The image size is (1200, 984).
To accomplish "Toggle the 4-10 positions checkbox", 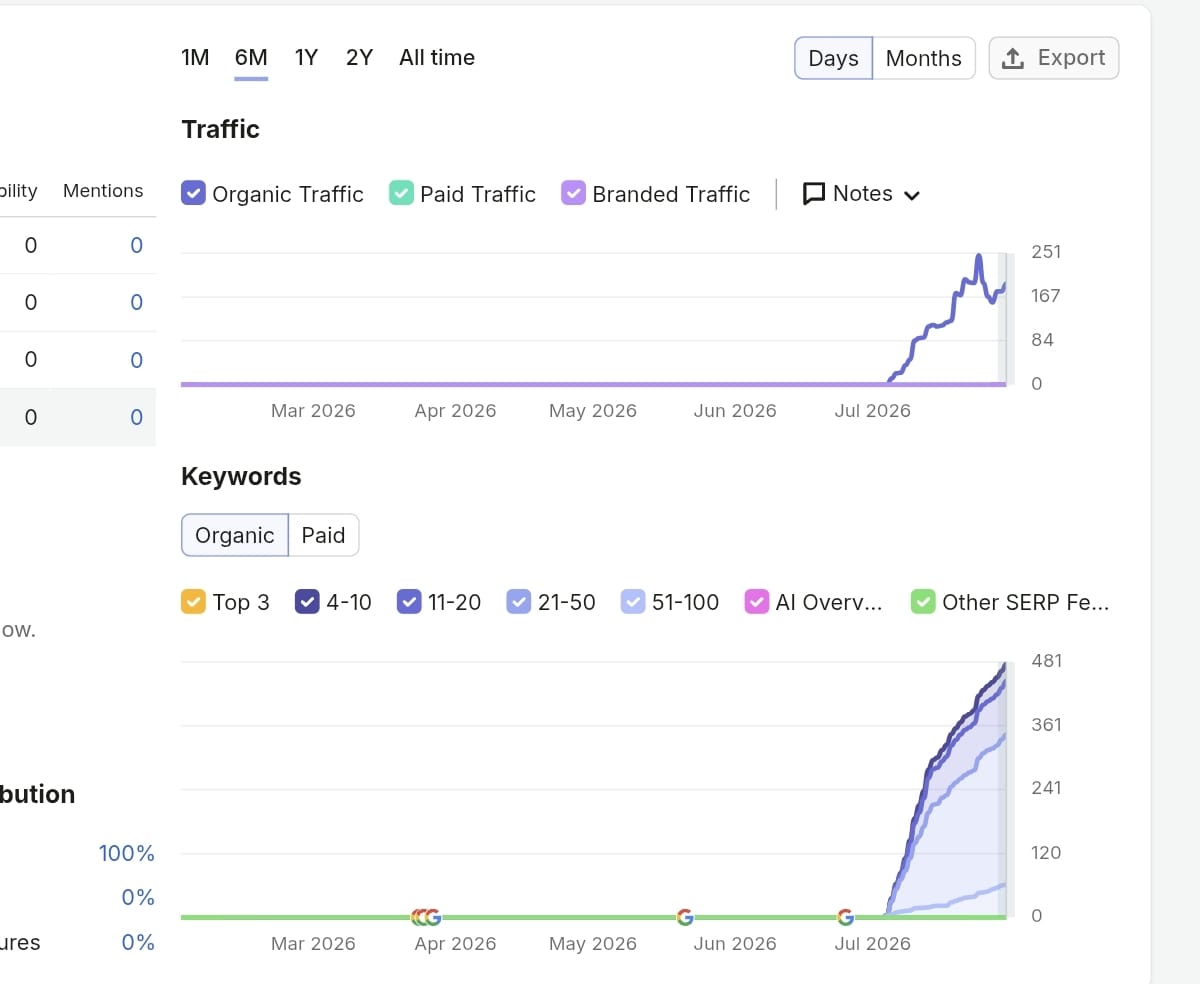I will coord(307,602).
